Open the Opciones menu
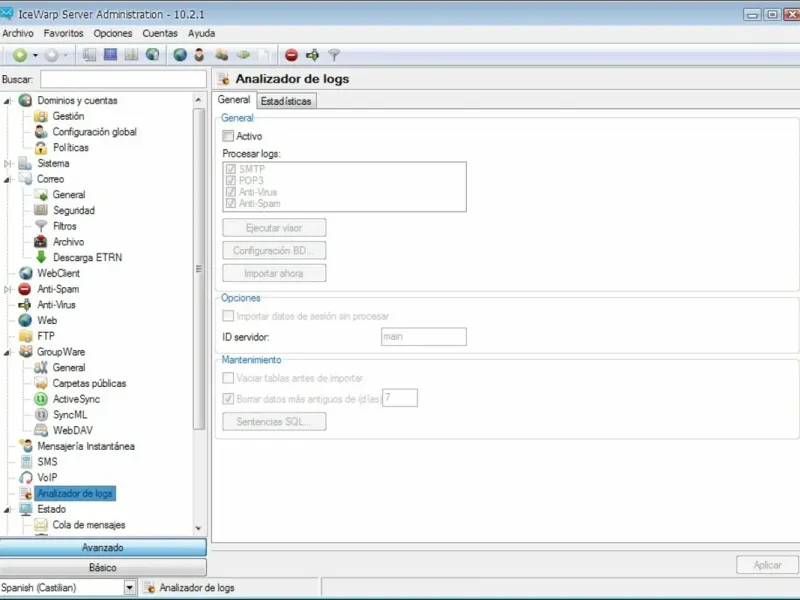 [x=113, y=33]
